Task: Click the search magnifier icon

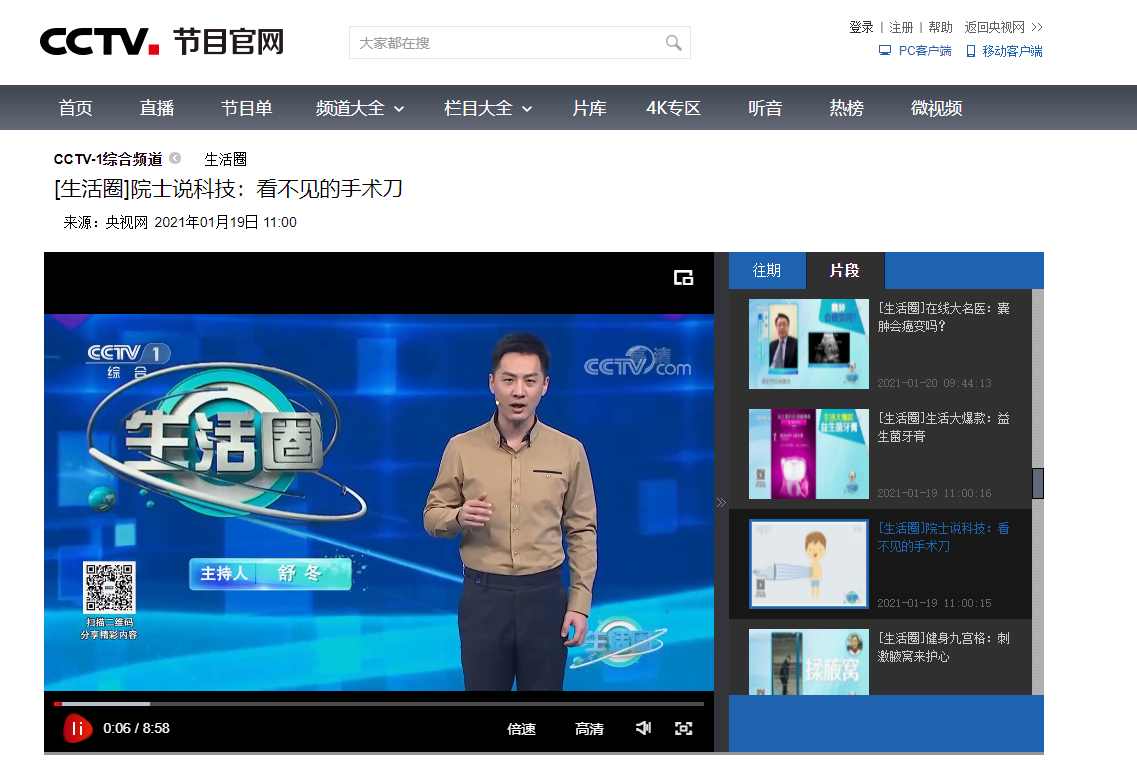Action: click(673, 43)
